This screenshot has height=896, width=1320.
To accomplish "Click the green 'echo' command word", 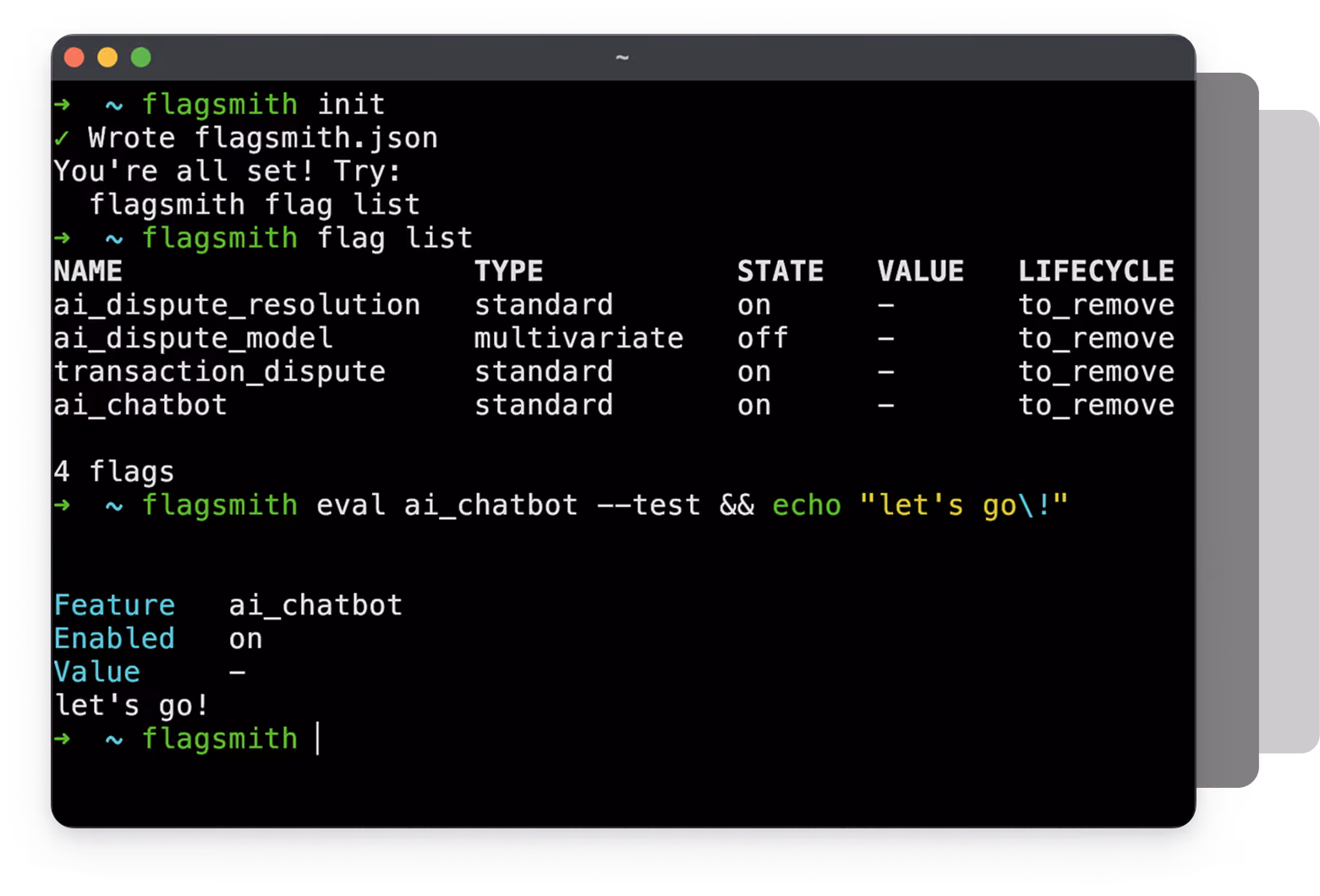I will pyautogui.click(x=807, y=505).
